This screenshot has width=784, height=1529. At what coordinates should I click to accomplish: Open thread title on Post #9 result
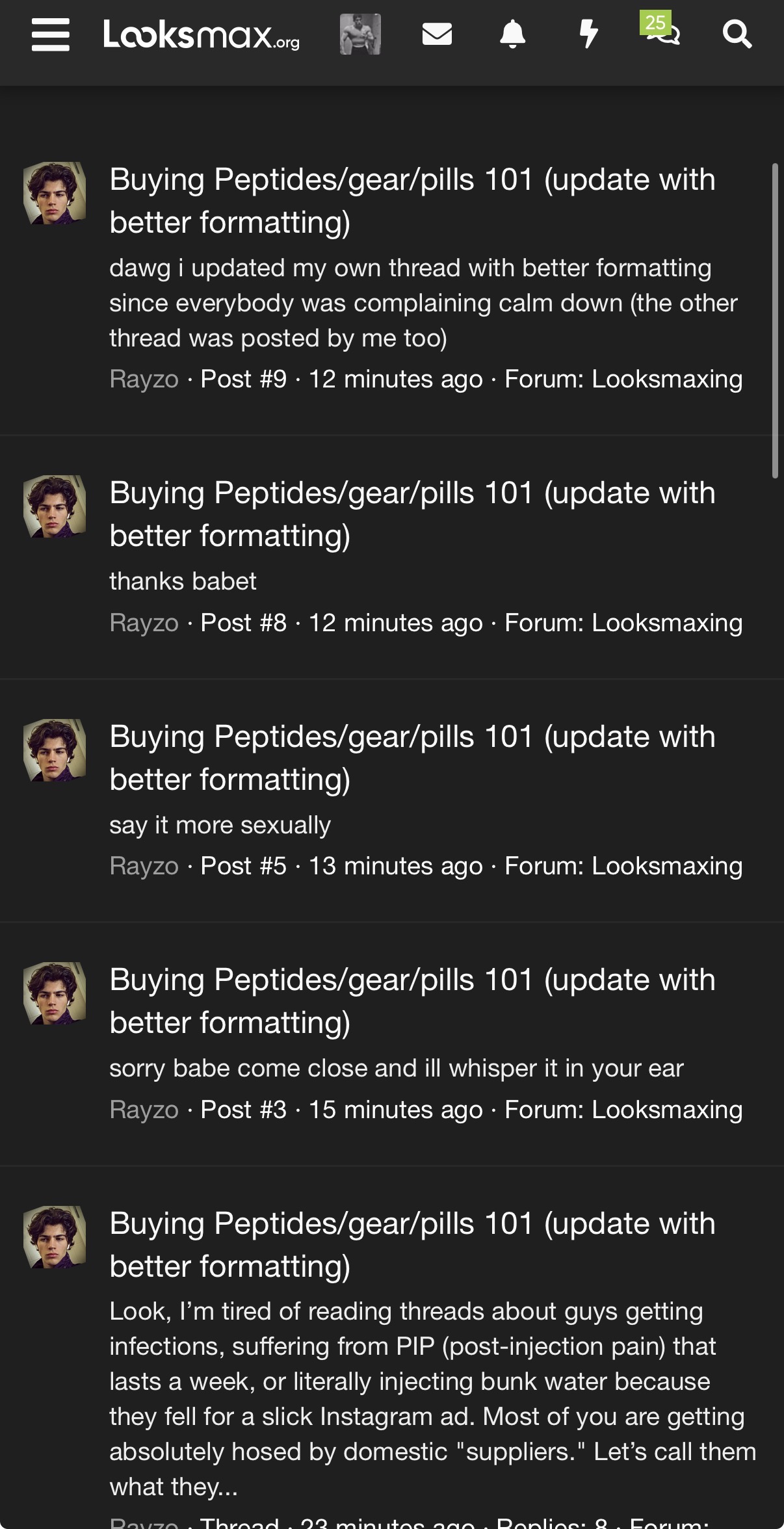(412, 200)
